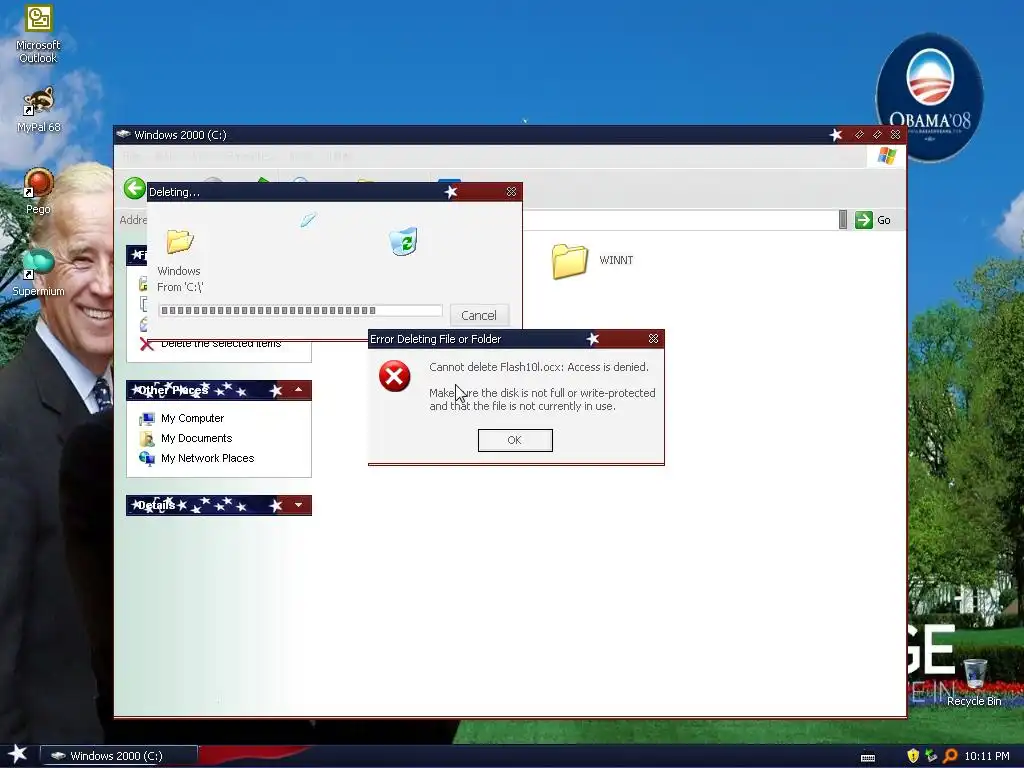Click the recycle bin icon in Deleting dialog
The height and width of the screenshot is (768, 1024).
click(x=404, y=242)
